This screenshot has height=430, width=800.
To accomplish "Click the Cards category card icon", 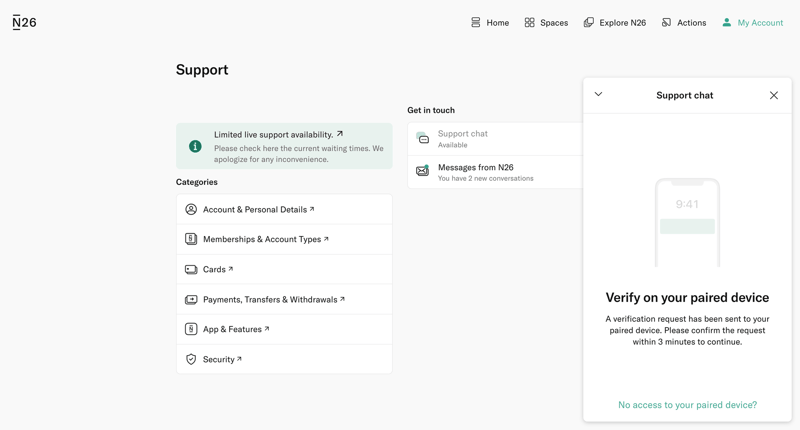I will (191, 269).
